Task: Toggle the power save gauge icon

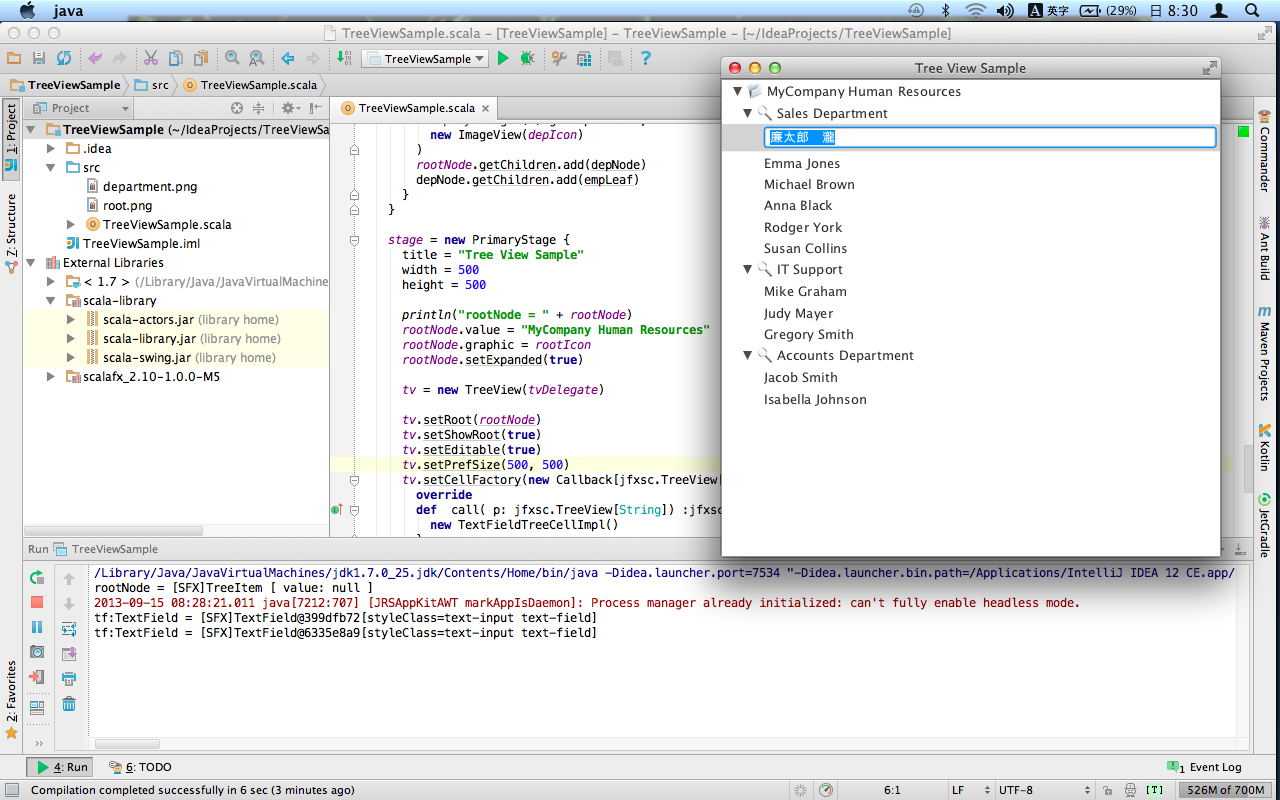Action: coord(827,790)
